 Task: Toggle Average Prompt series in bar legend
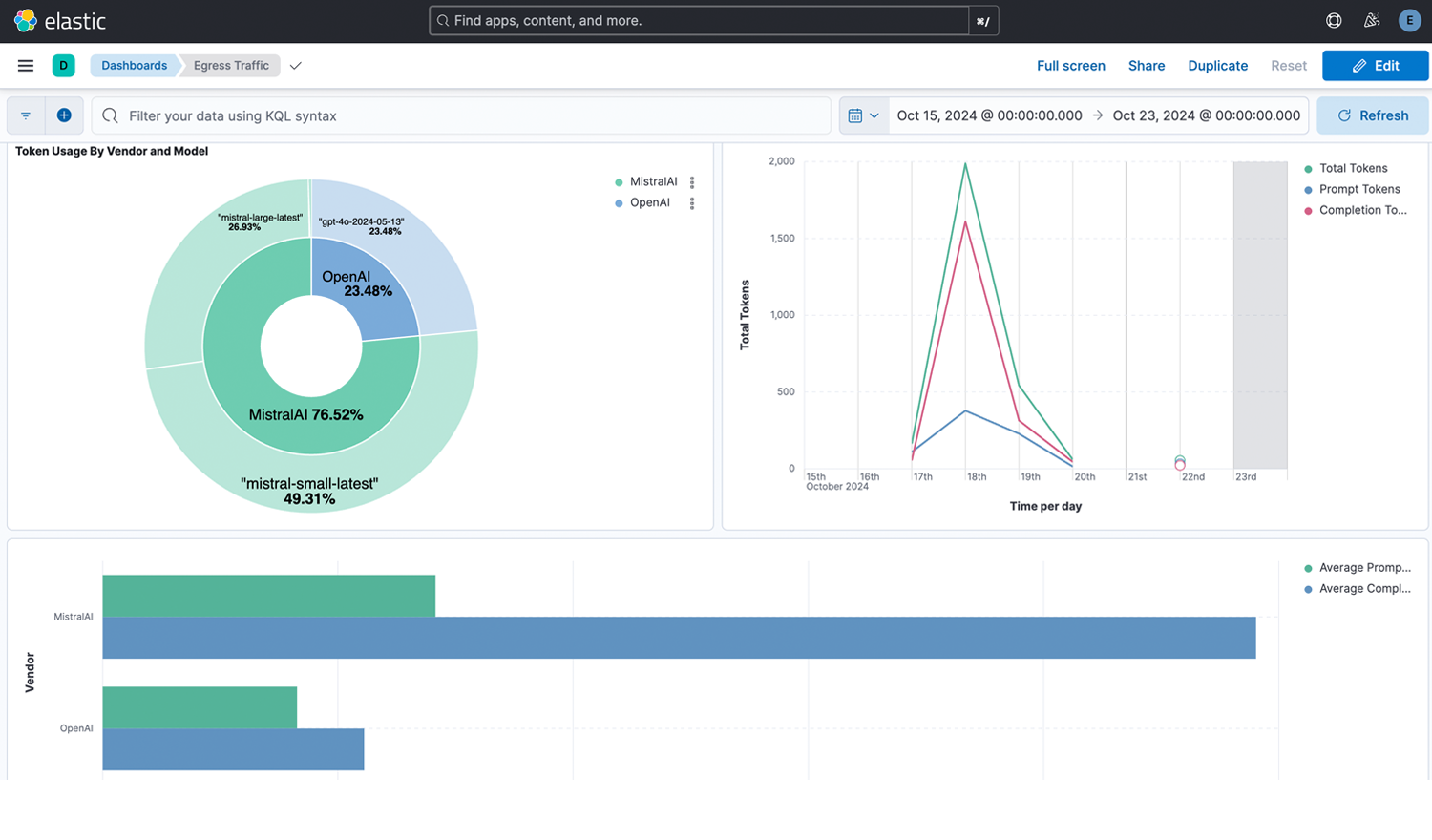pos(1364,568)
